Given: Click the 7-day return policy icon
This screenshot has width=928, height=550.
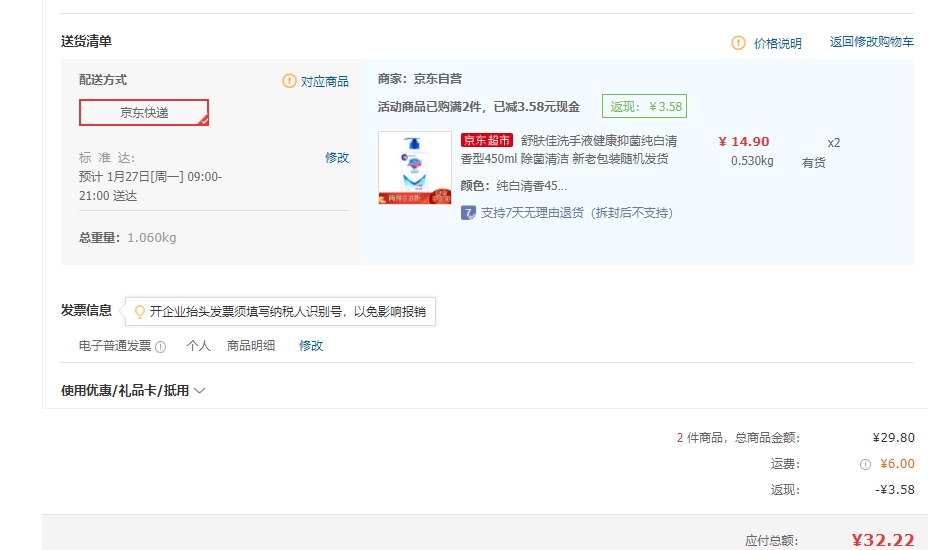Looking at the screenshot, I should tap(468, 213).
